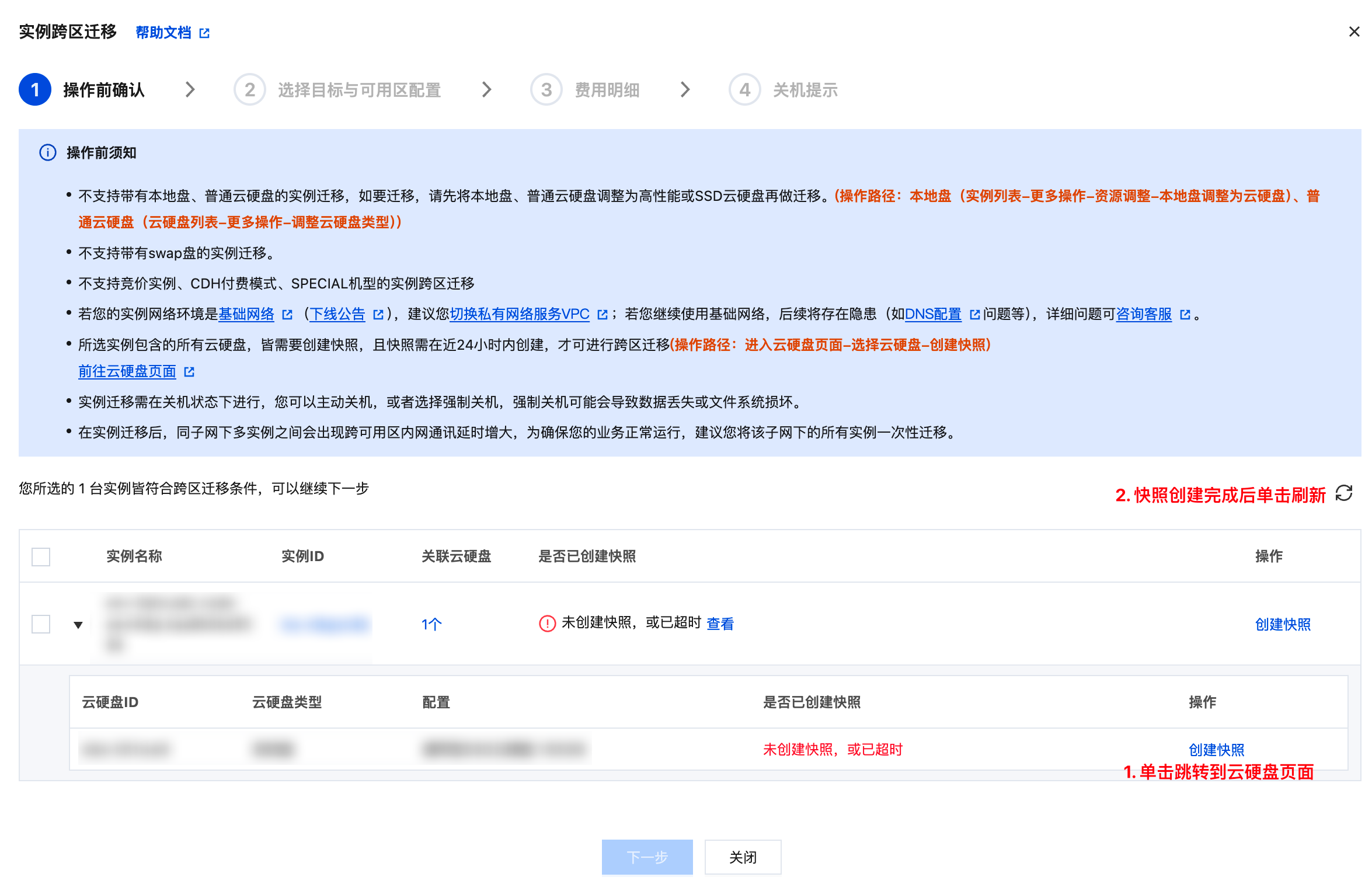This screenshot has width=1372, height=891.
Task: Tick the checkbox in the instance row
Action: [x=41, y=624]
